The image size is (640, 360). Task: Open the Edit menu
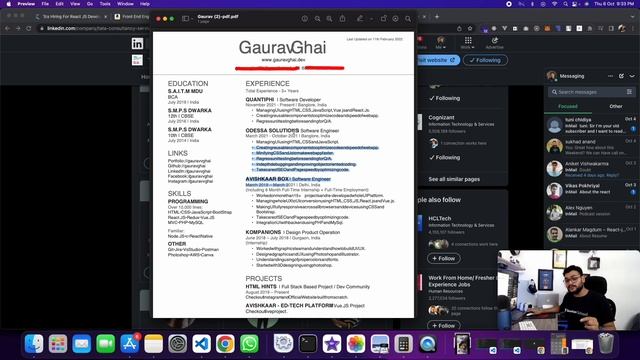60,4
